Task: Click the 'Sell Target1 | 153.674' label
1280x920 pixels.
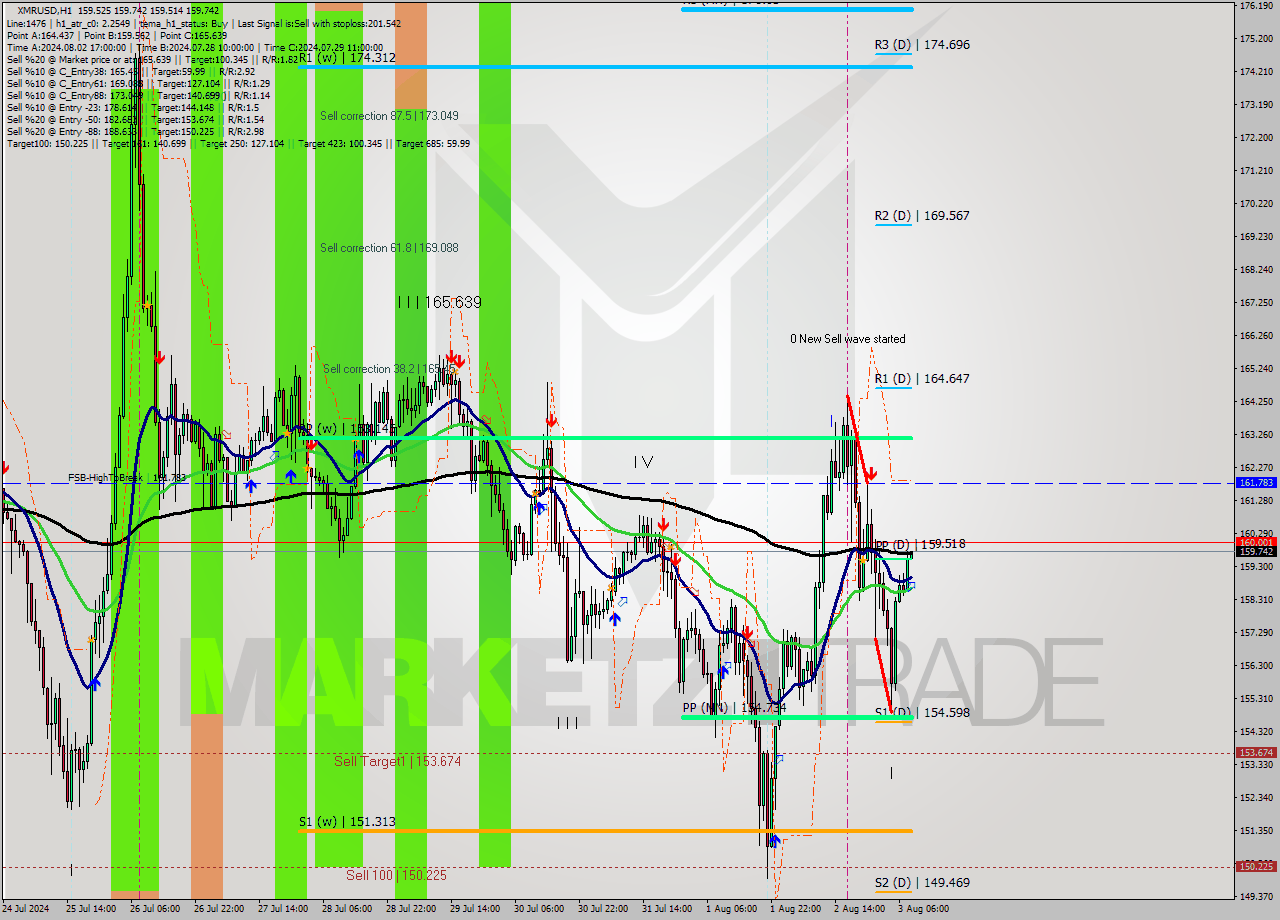Action: [397, 761]
